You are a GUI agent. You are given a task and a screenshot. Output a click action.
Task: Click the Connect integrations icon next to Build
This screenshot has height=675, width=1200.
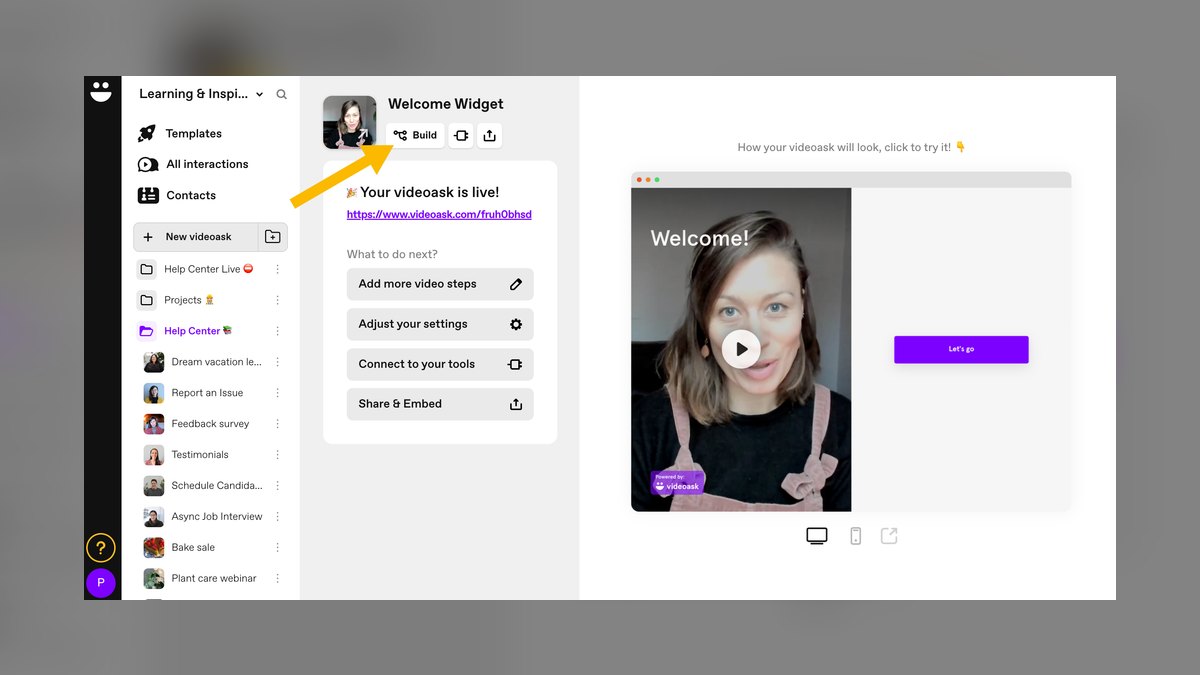coord(461,135)
